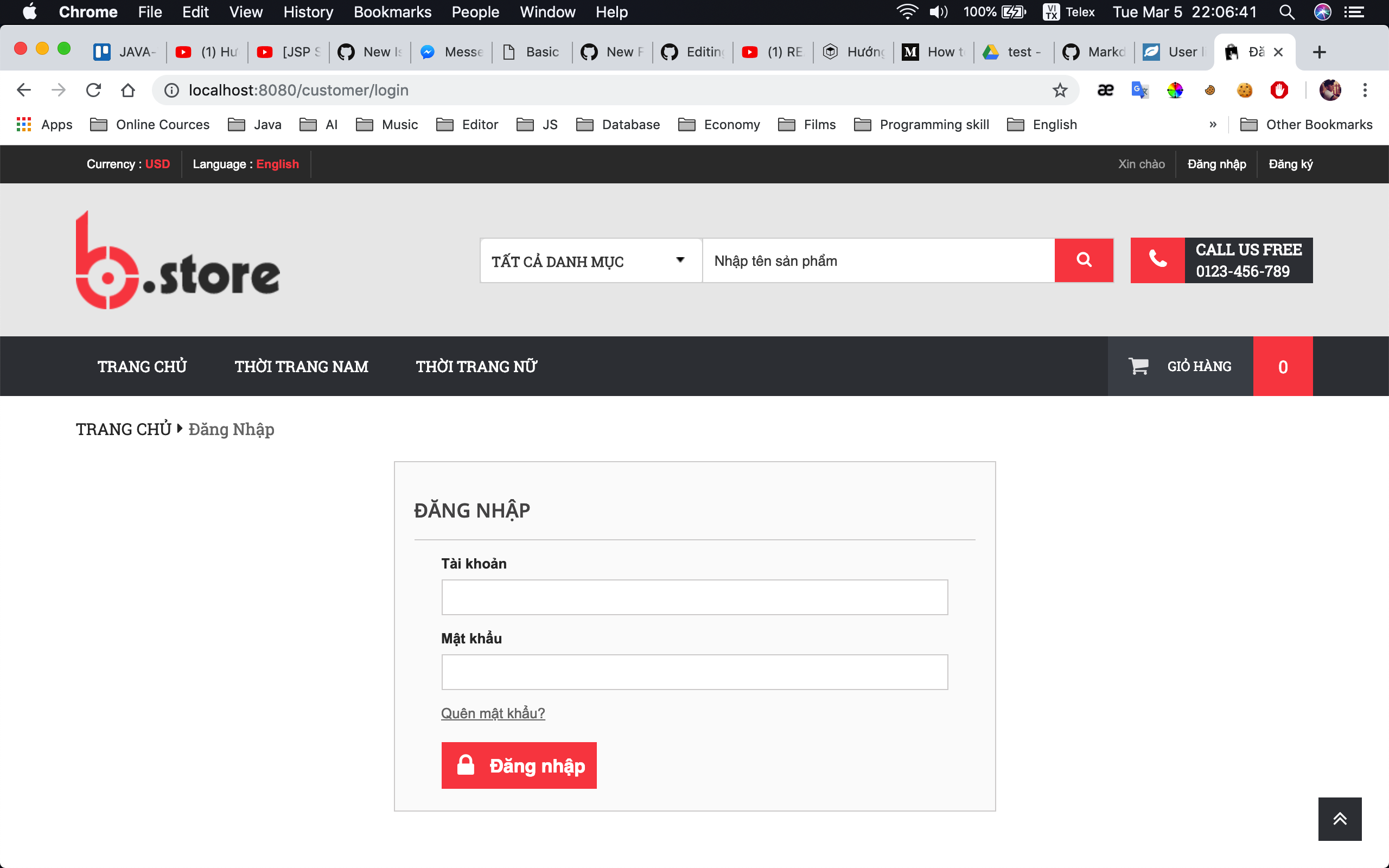
Task: Open Chrome's three-dot menu
Action: [1365, 90]
